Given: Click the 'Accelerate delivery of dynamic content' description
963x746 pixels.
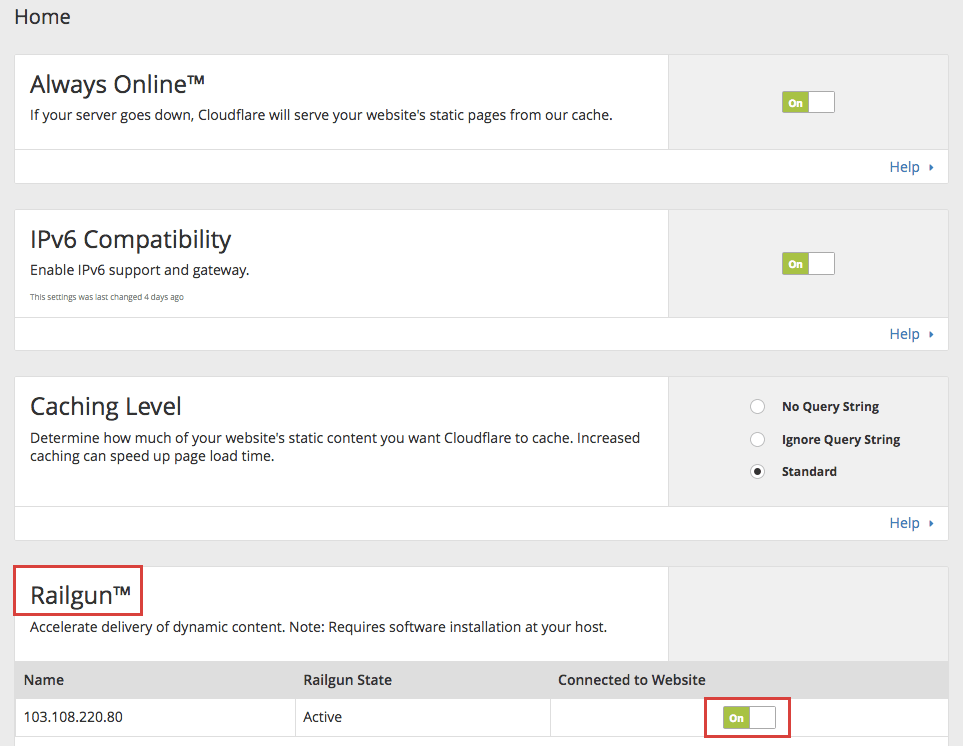Looking at the screenshot, I should pos(318,627).
